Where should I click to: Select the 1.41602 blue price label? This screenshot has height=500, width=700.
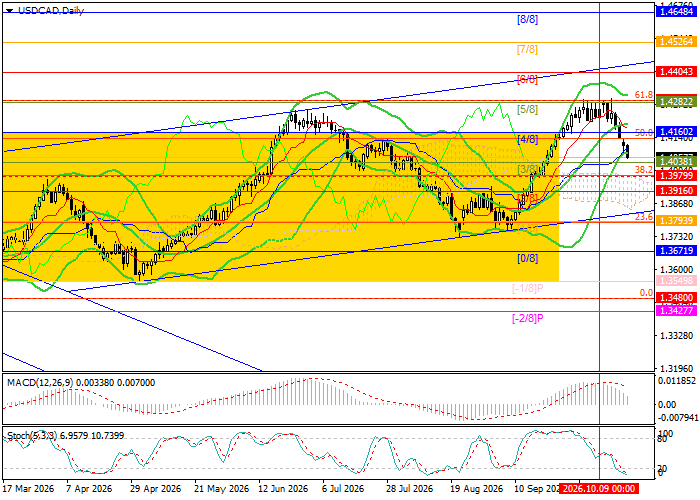pos(676,132)
